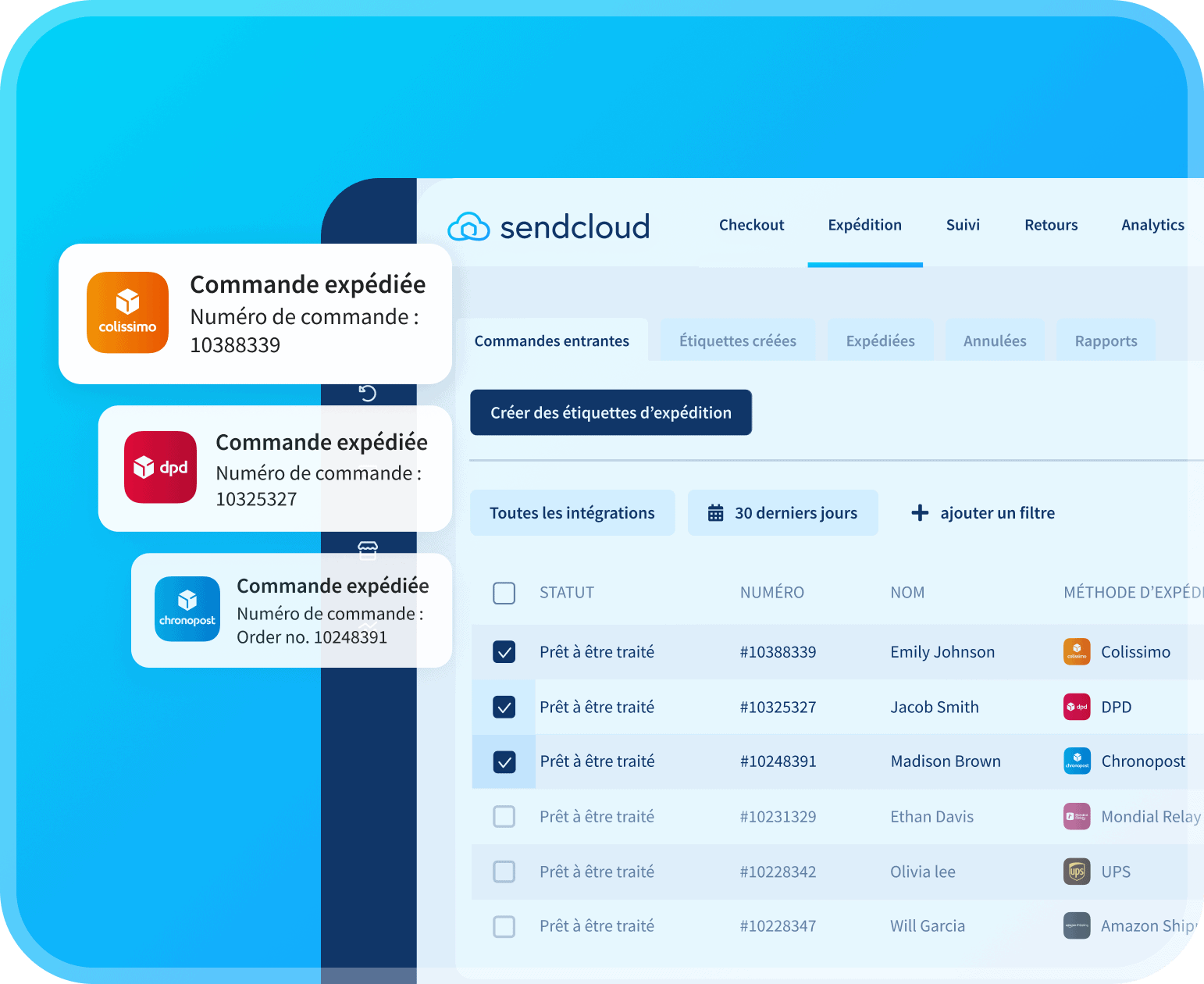Uncheck the checkbox for Madison Brown's order
This screenshot has width=1204, height=984.
[504, 761]
